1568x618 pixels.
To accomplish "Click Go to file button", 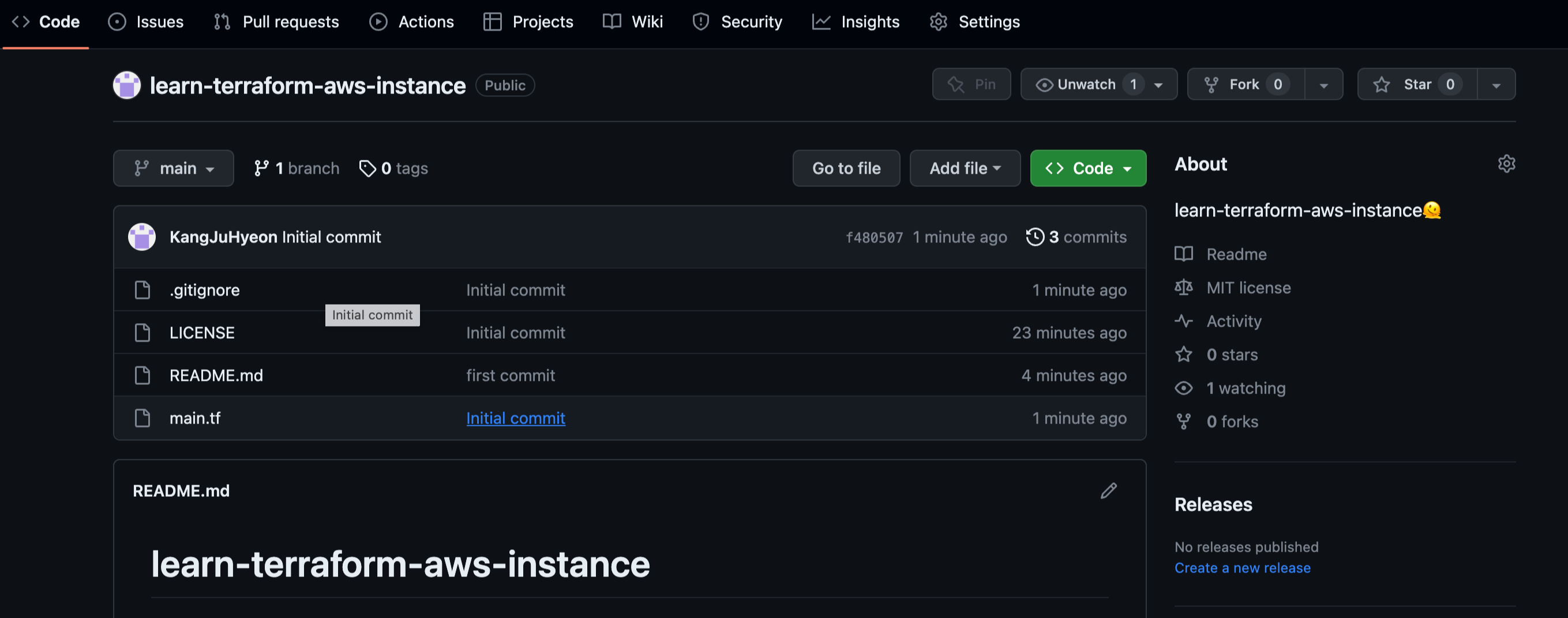I will coord(846,168).
